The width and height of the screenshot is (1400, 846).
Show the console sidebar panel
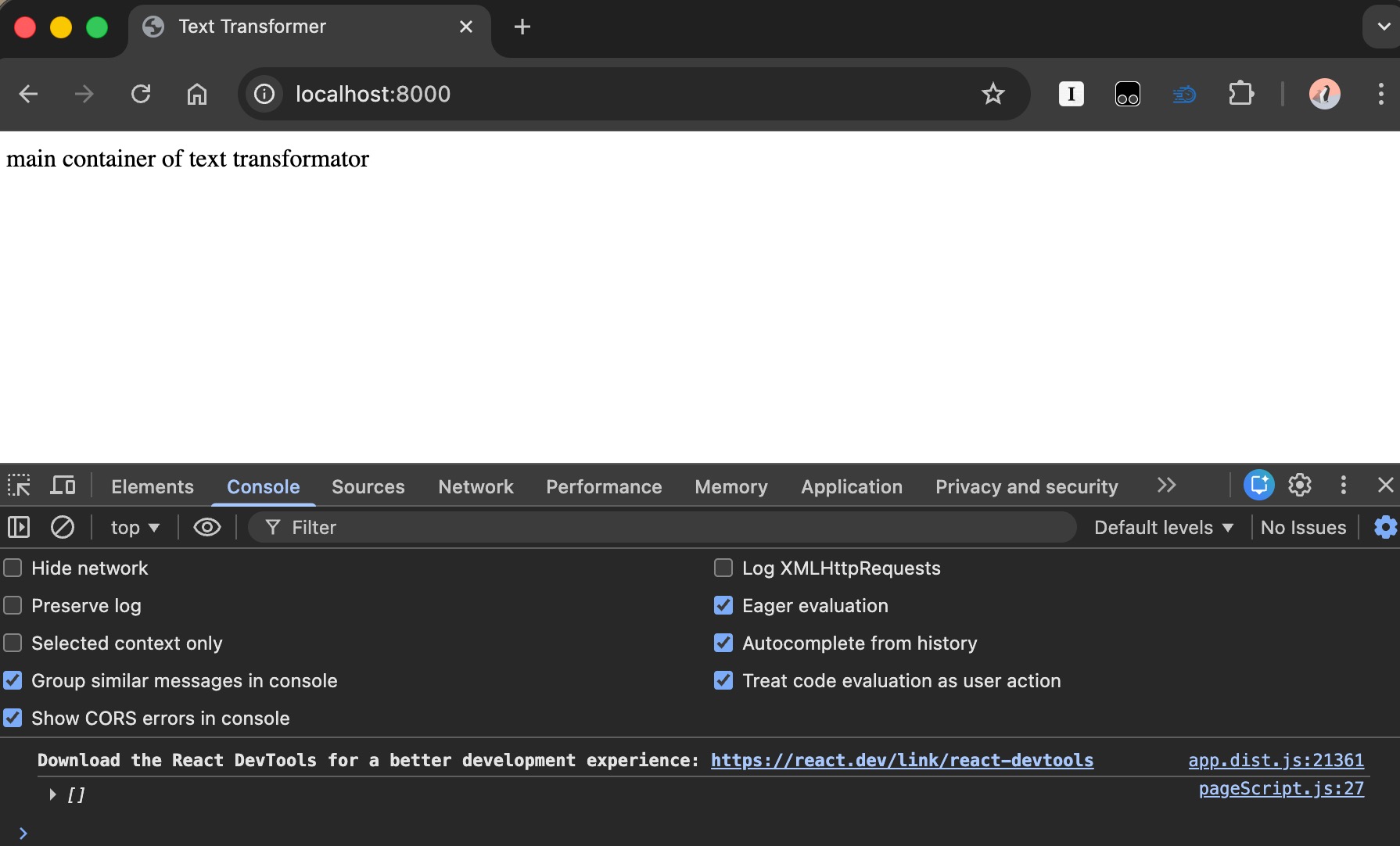pyautogui.click(x=19, y=528)
